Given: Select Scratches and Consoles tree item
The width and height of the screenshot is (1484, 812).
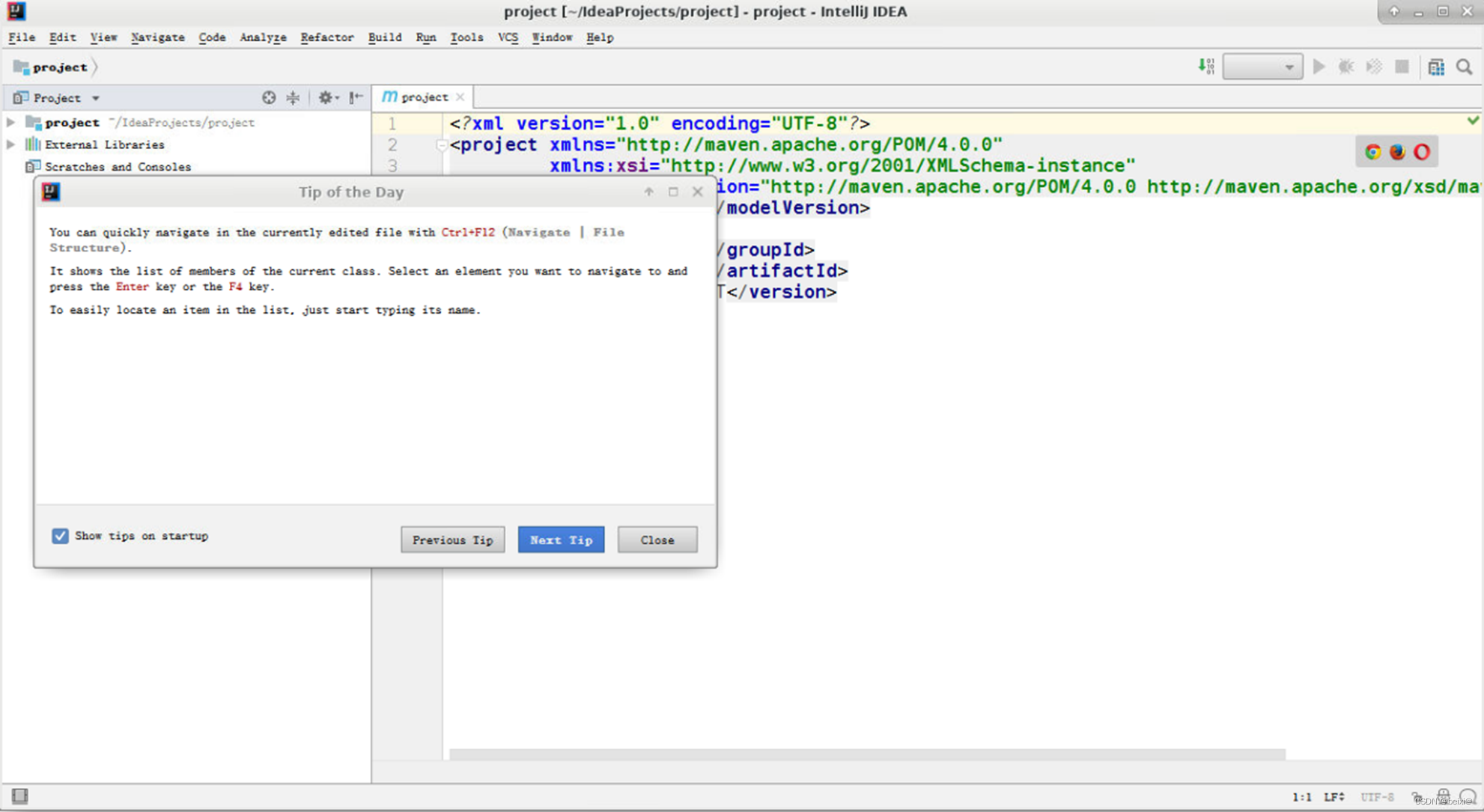Looking at the screenshot, I should tap(109, 167).
